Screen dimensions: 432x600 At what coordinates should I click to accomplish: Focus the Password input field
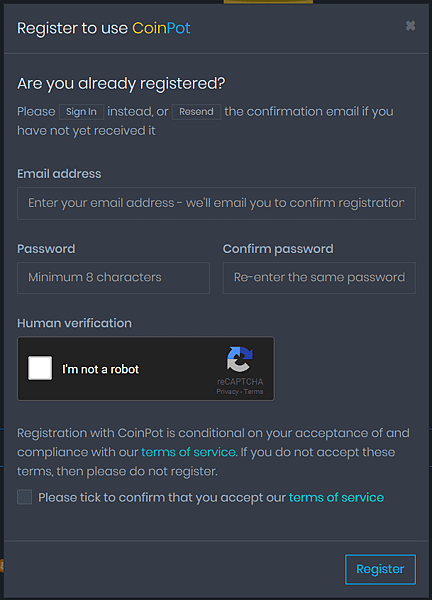[113, 278]
